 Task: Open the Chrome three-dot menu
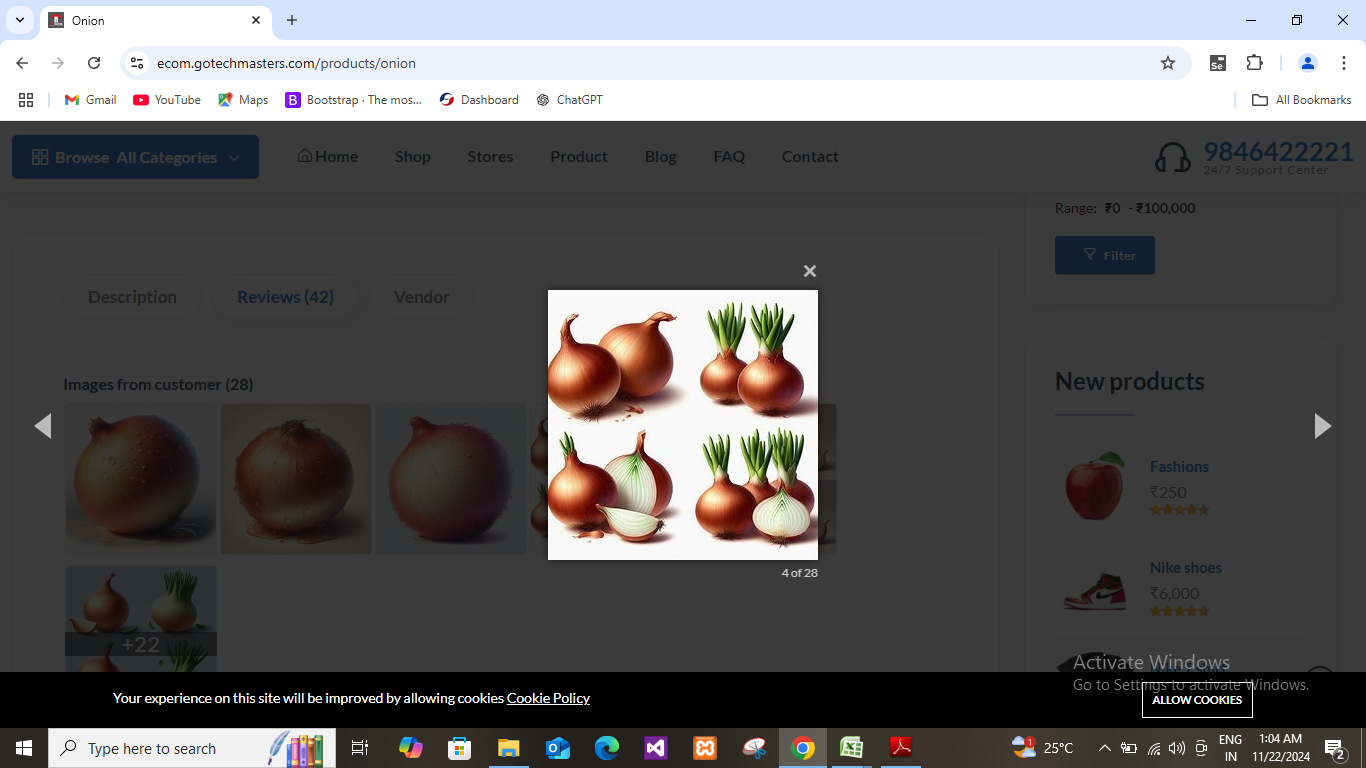1344,63
